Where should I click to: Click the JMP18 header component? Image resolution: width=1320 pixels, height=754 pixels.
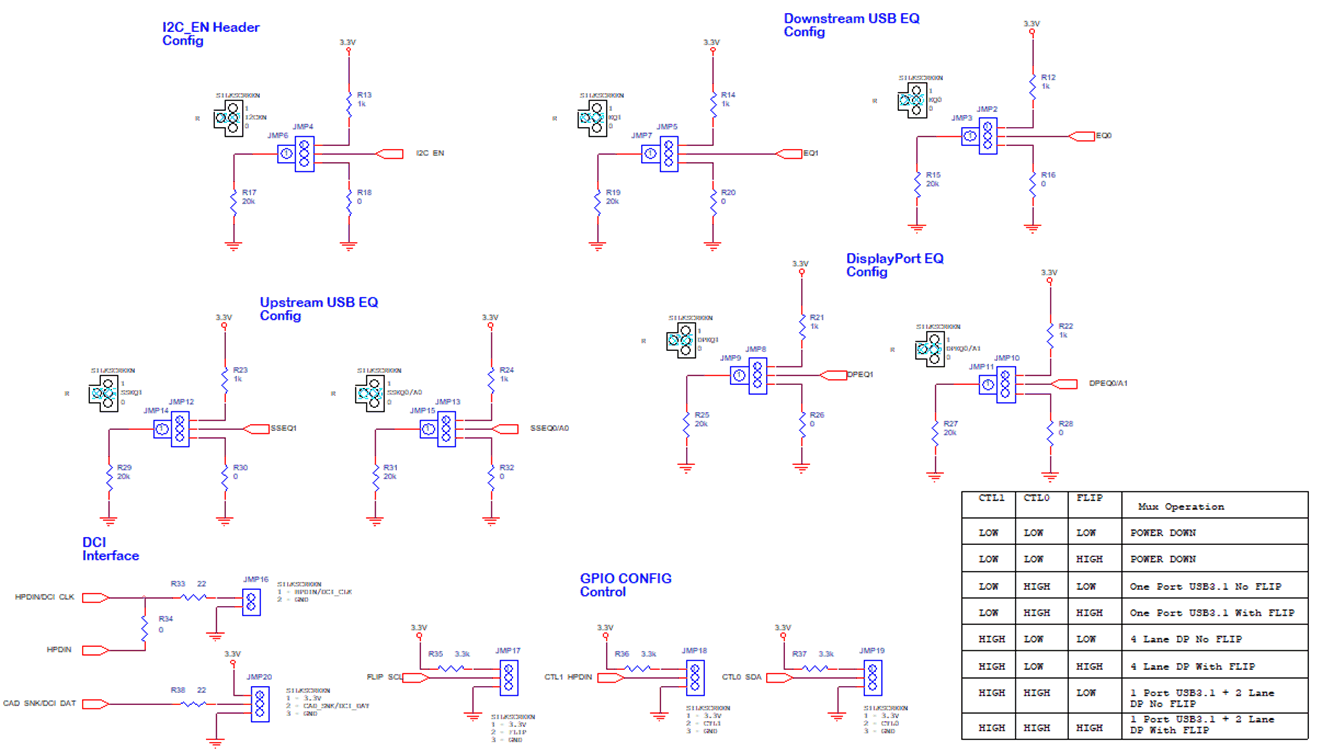(x=696, y=677)
